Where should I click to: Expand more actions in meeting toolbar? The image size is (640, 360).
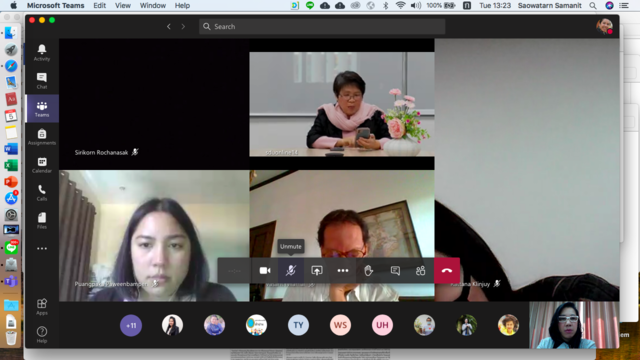pos(343,271)
